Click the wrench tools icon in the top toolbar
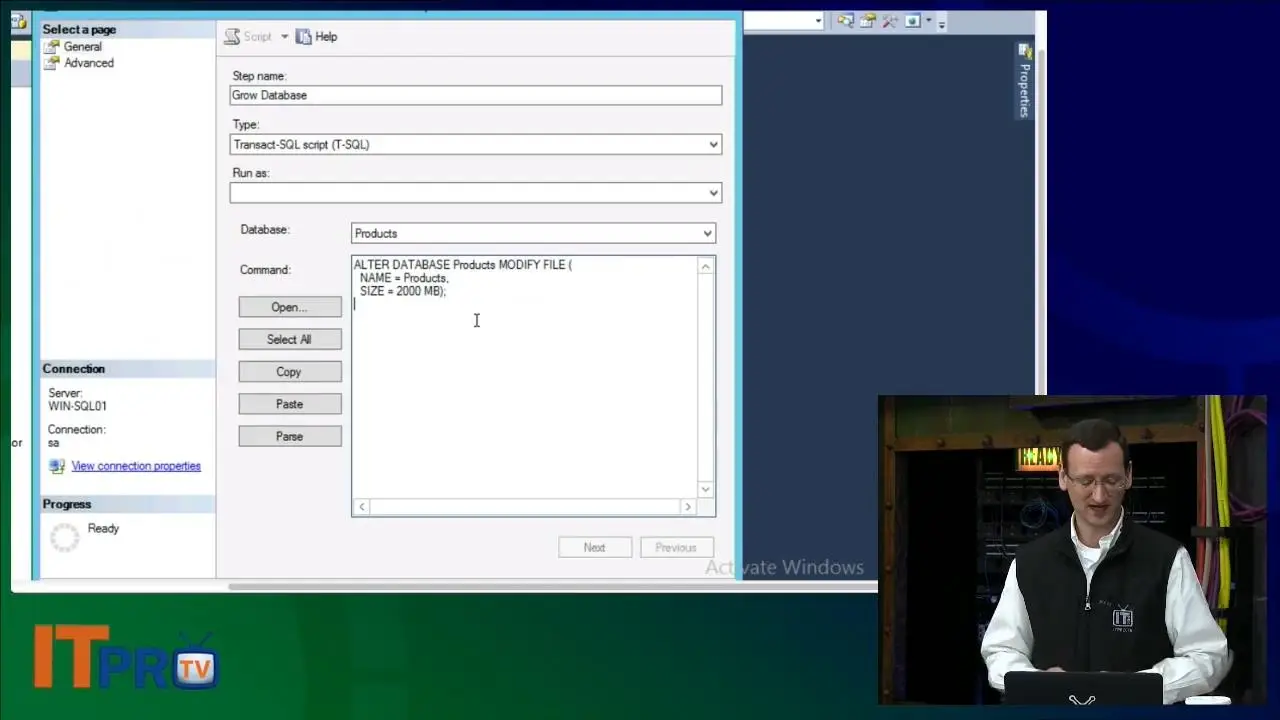 [889, 21]
